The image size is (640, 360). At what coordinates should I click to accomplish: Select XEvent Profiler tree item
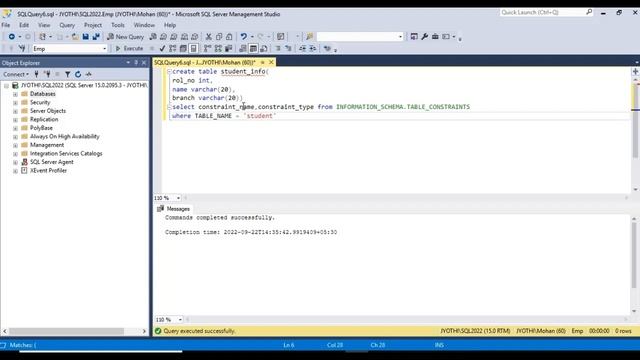tap(48, 171)
